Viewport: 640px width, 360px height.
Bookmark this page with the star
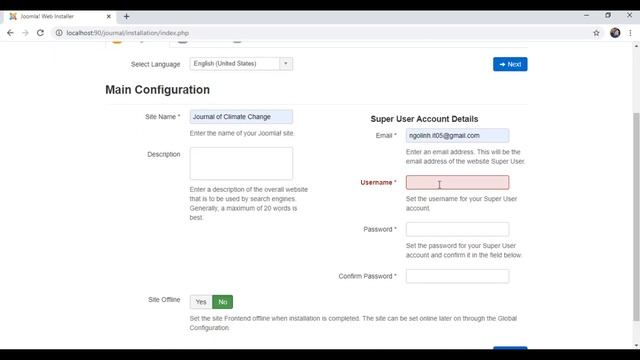596,33
